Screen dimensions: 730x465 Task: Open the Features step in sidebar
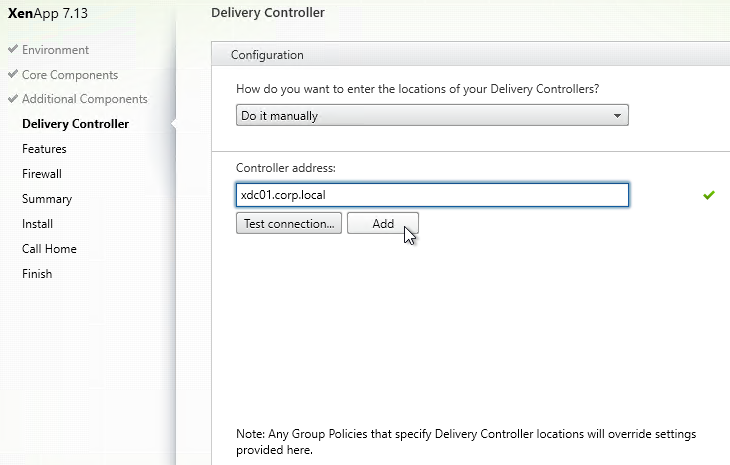coord(44,149)
